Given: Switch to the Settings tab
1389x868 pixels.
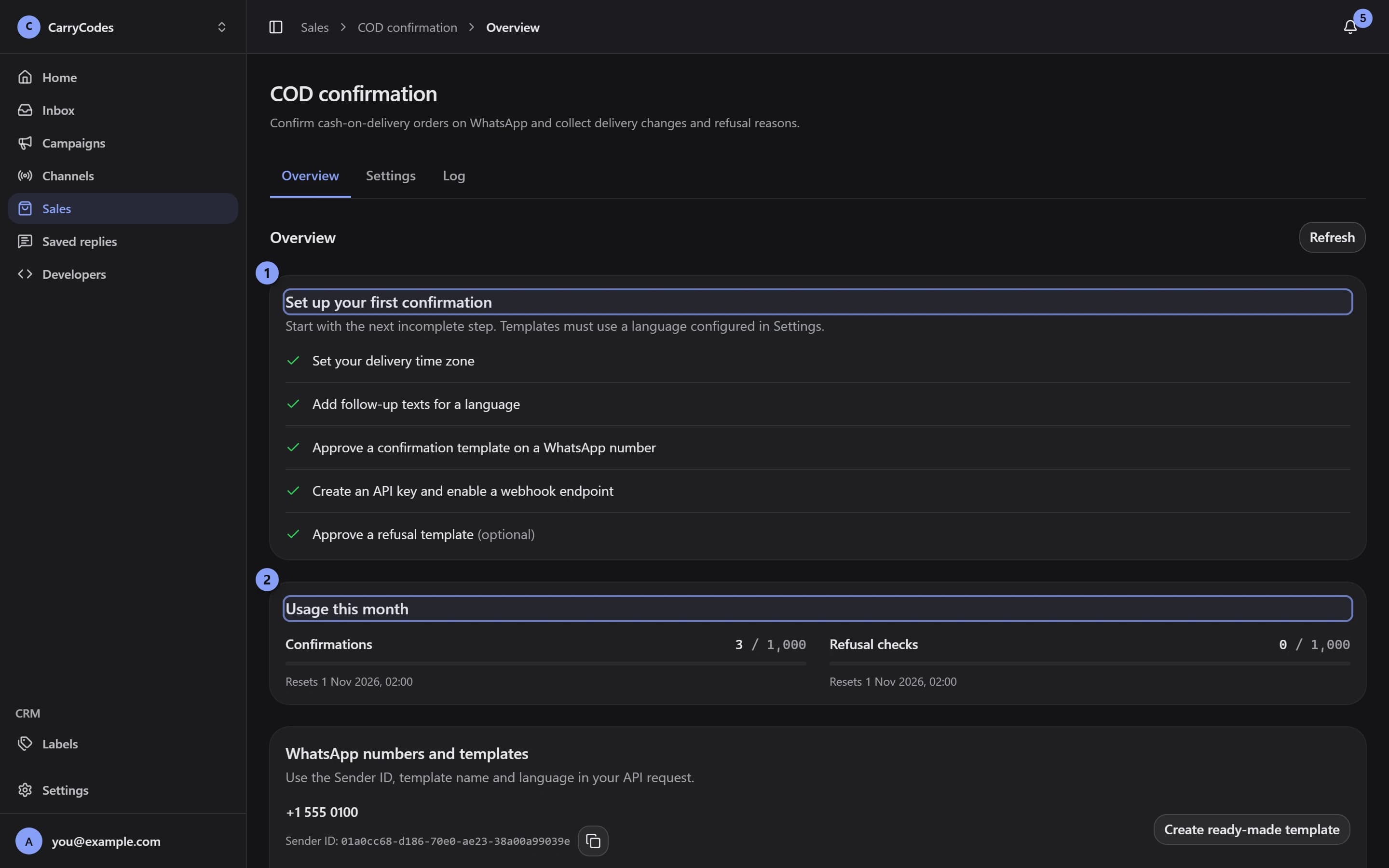Looking at the screenshot, I should pos(390,176).
